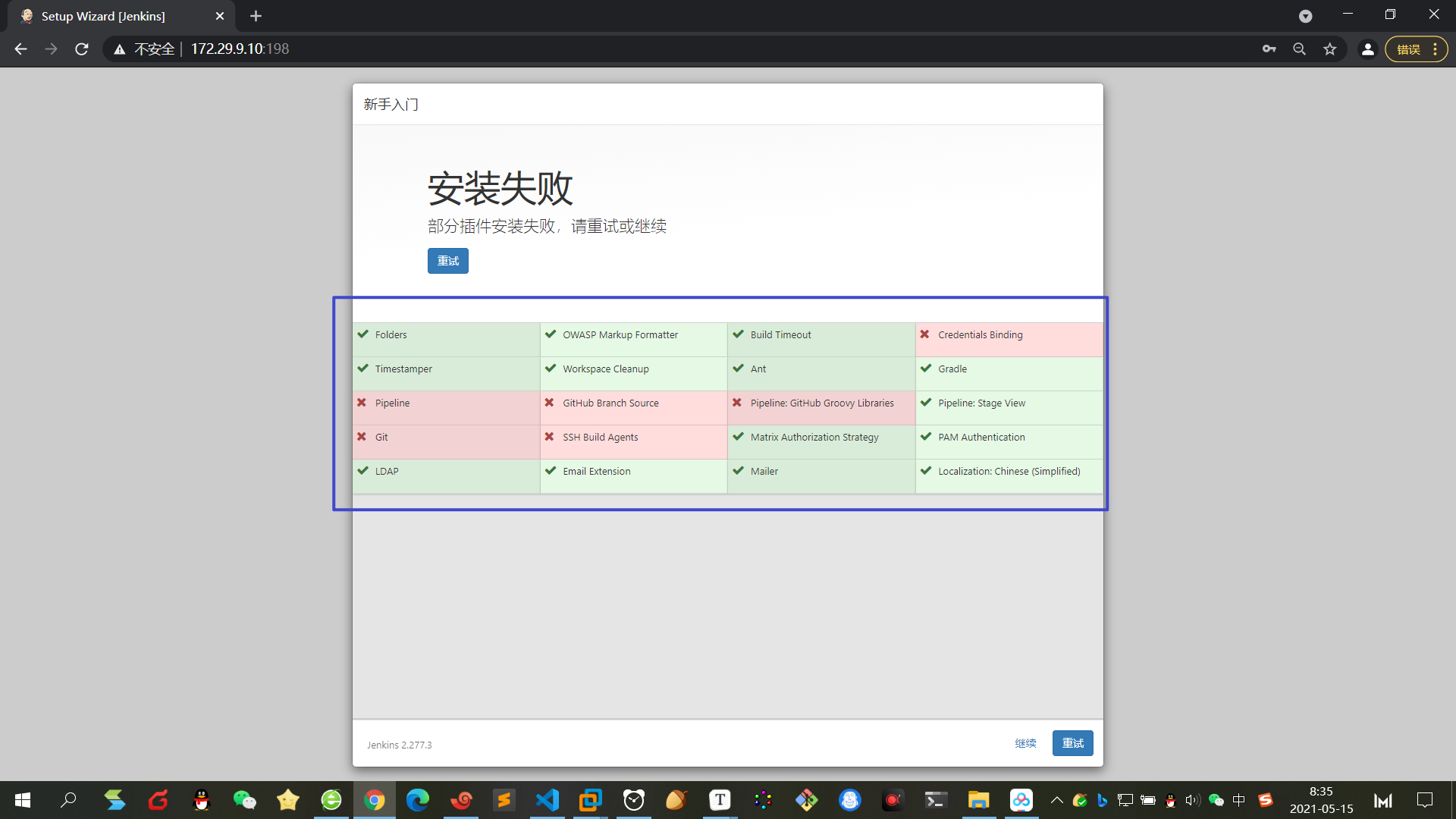Screen dimensions: 1456x819
Task: Click the Workspace Cleanup plugin cell
Action: [x=633, y=374]
